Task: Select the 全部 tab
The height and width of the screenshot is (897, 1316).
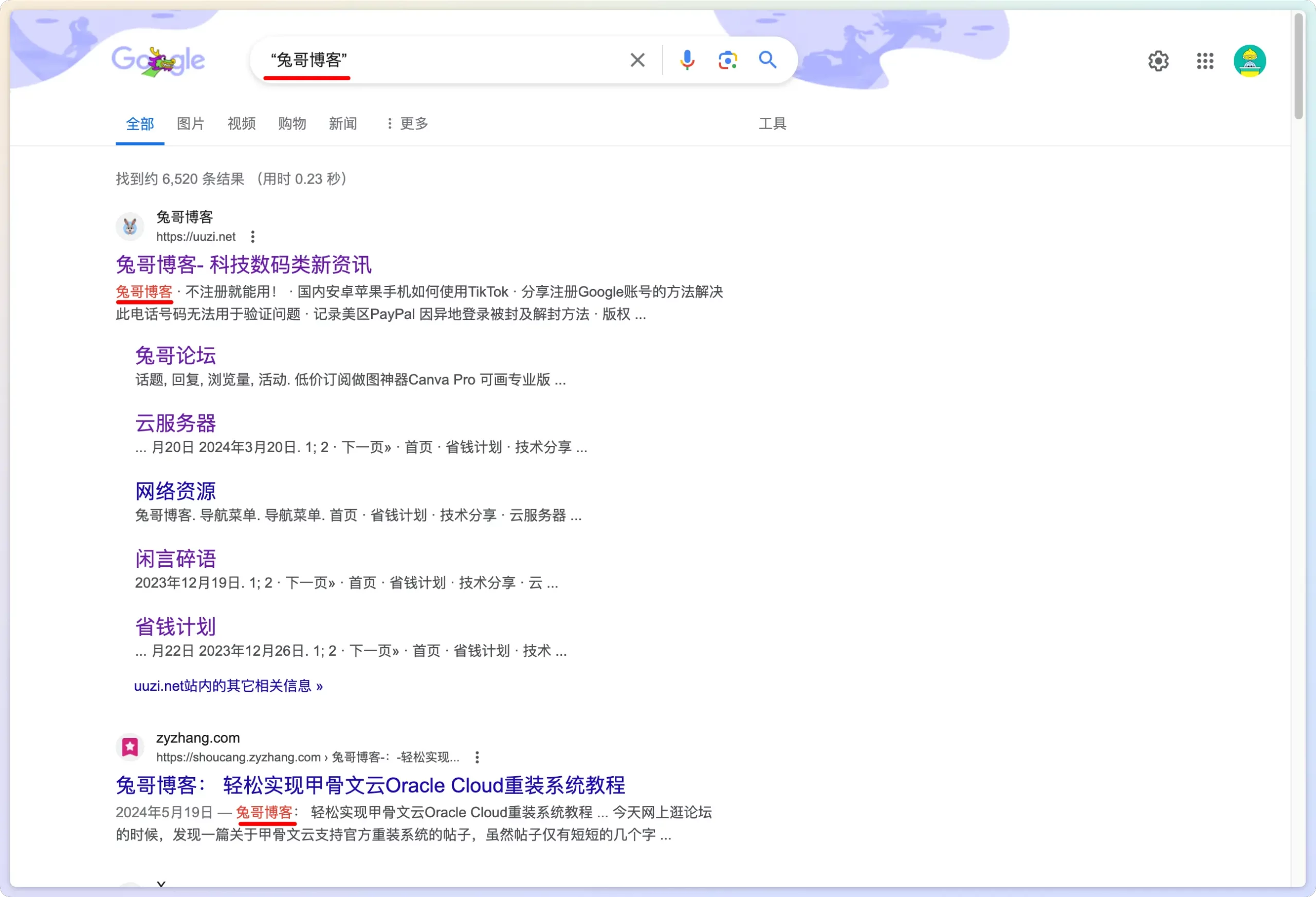Action: (x=140, y=123)
